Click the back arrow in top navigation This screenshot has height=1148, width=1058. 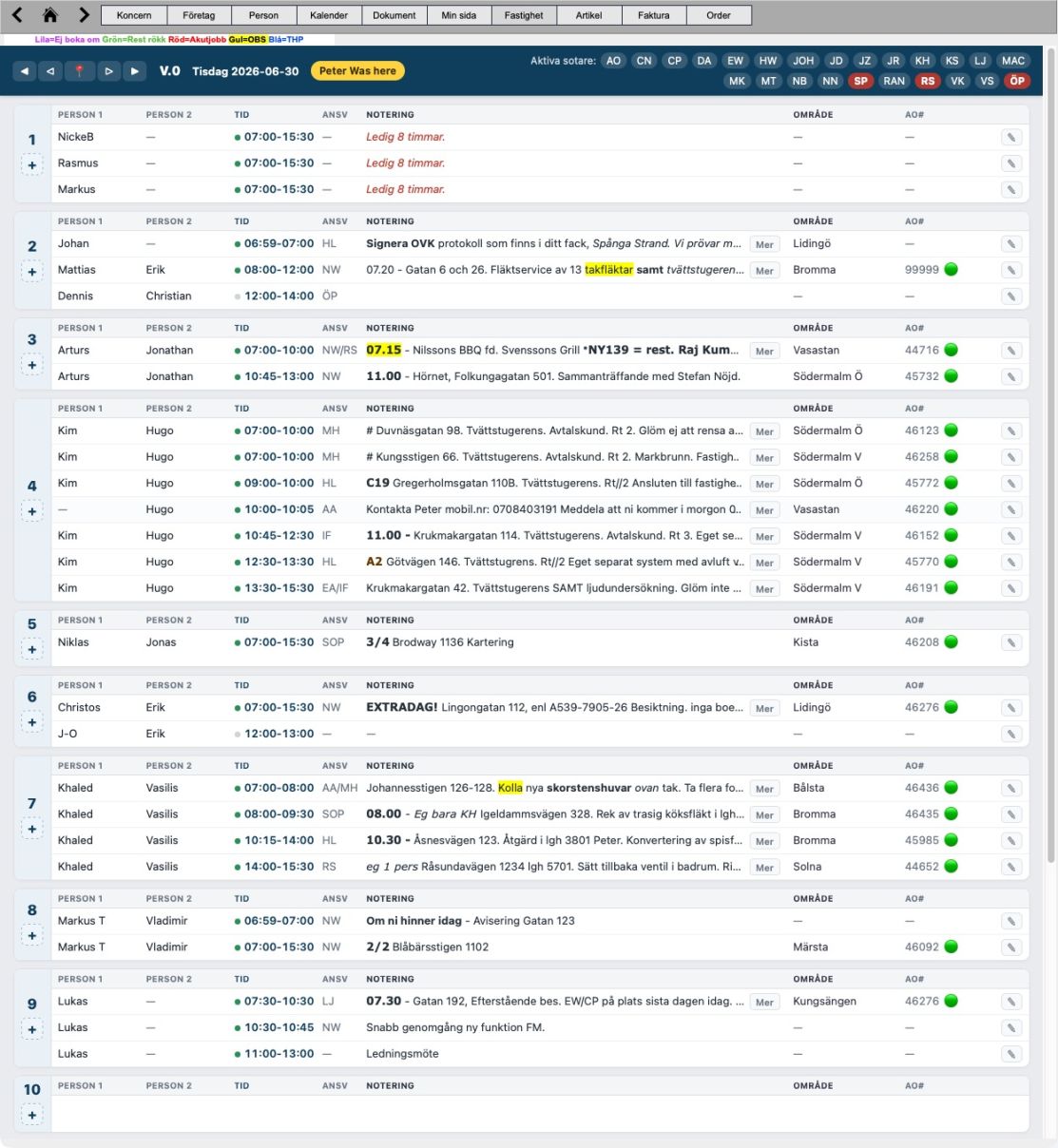pyautogui.click(x=16, y=14)
